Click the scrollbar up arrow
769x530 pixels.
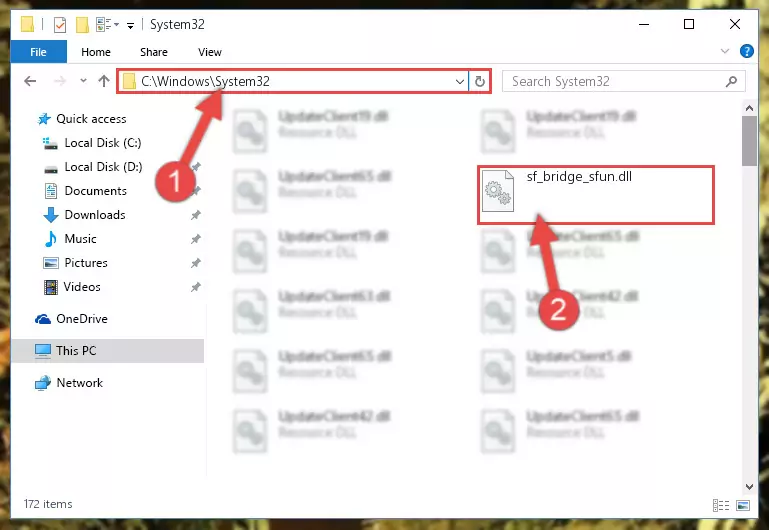click(x=749, y=107)
